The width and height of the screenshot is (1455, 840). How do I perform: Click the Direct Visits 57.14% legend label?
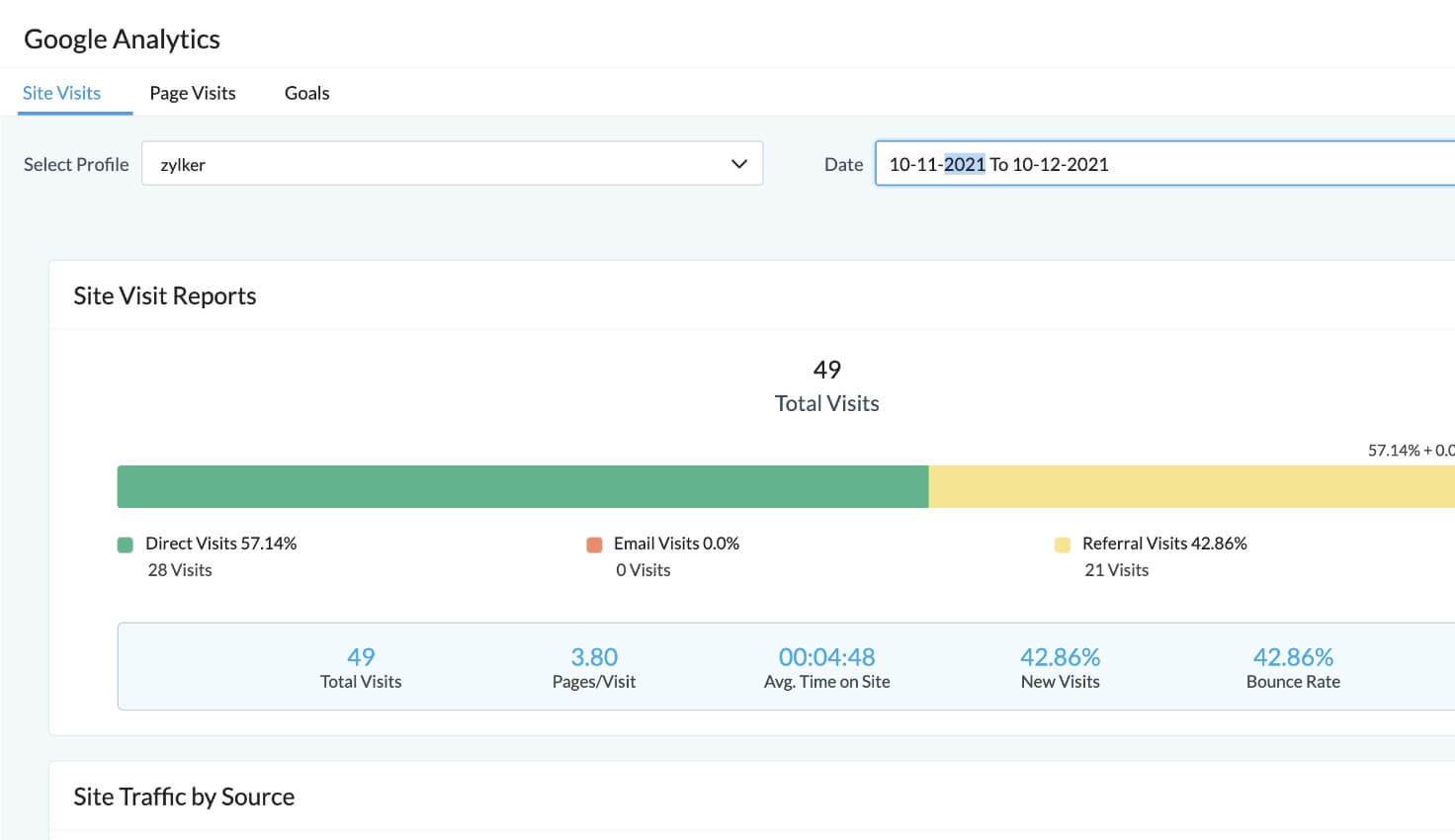click(220, 544)
